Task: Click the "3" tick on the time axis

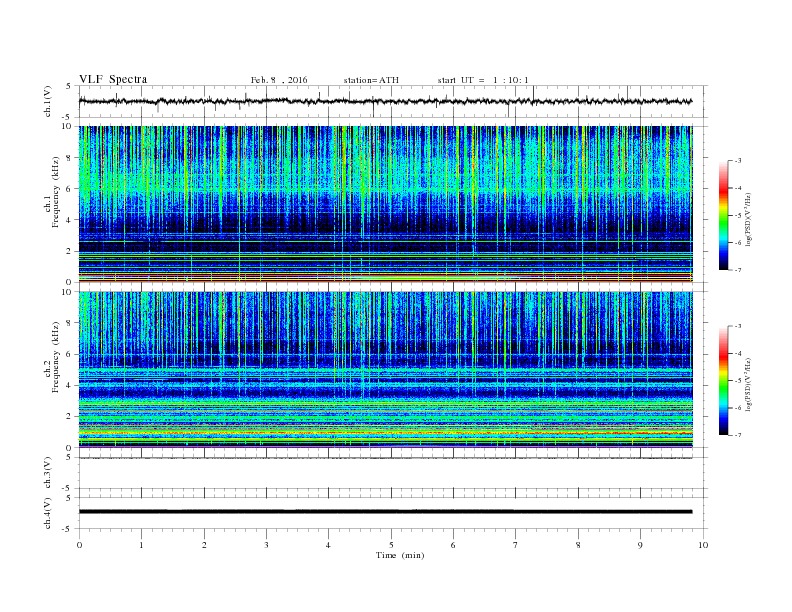Action: point(266,545)
